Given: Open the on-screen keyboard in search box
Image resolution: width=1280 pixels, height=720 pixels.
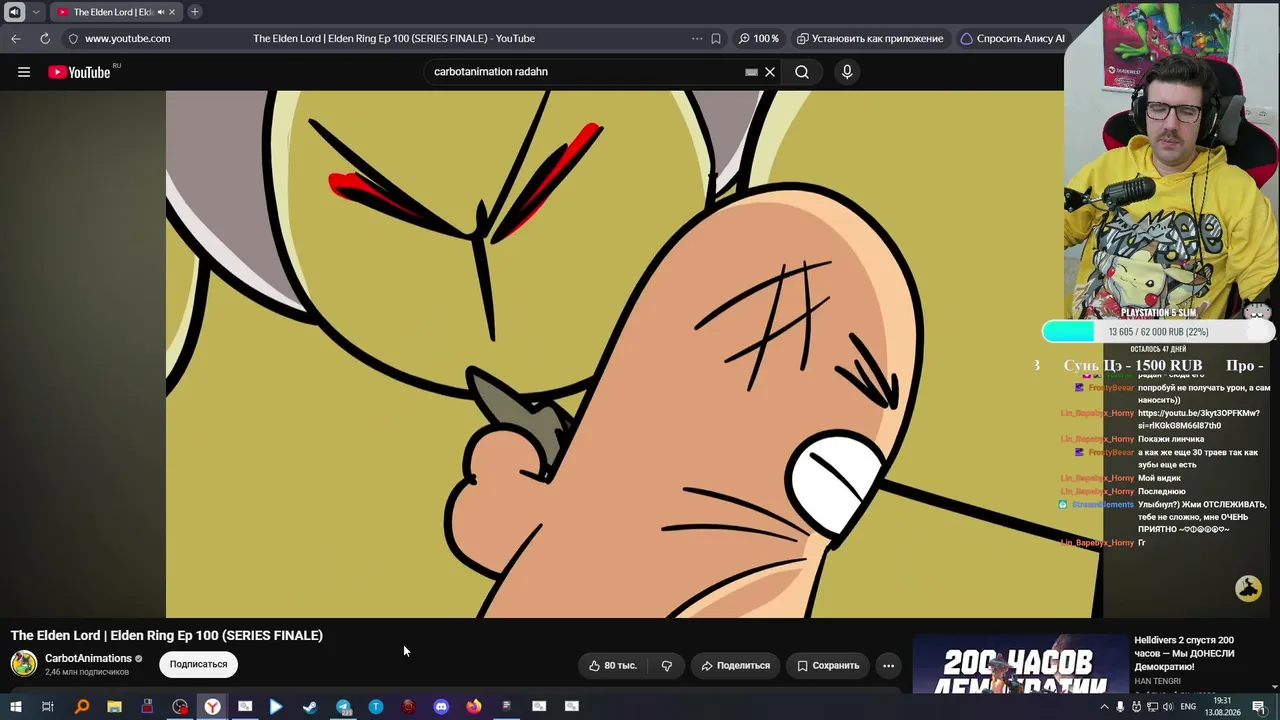Looking at the screenshot, I should [x=751, y=72].
